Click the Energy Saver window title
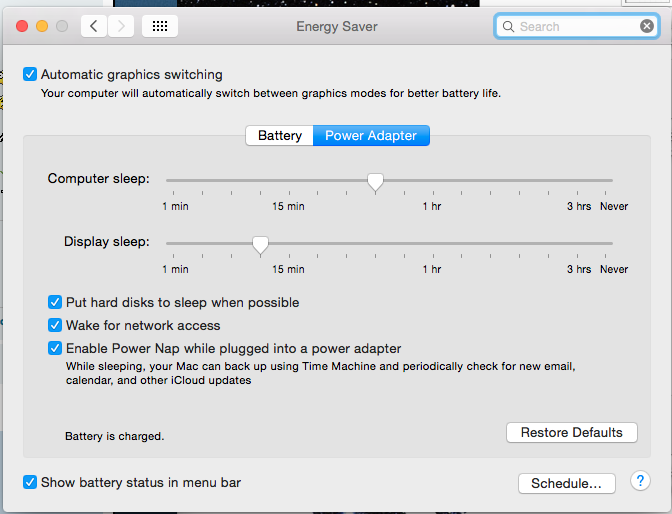Image resolution: width=672 pixels, height=514 pixels. (x=337, y=27)
